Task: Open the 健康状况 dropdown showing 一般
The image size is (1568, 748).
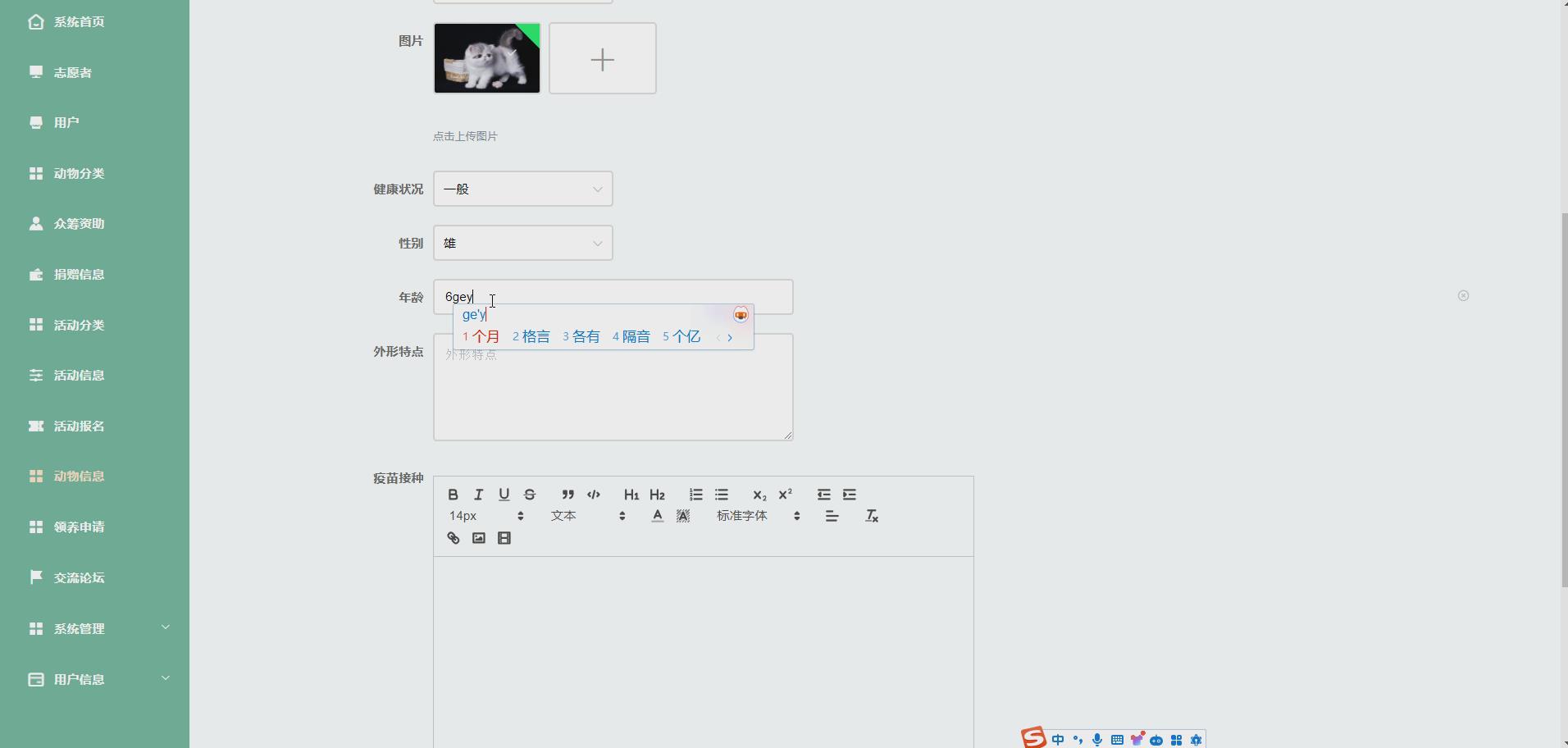Action: (523, 189)
